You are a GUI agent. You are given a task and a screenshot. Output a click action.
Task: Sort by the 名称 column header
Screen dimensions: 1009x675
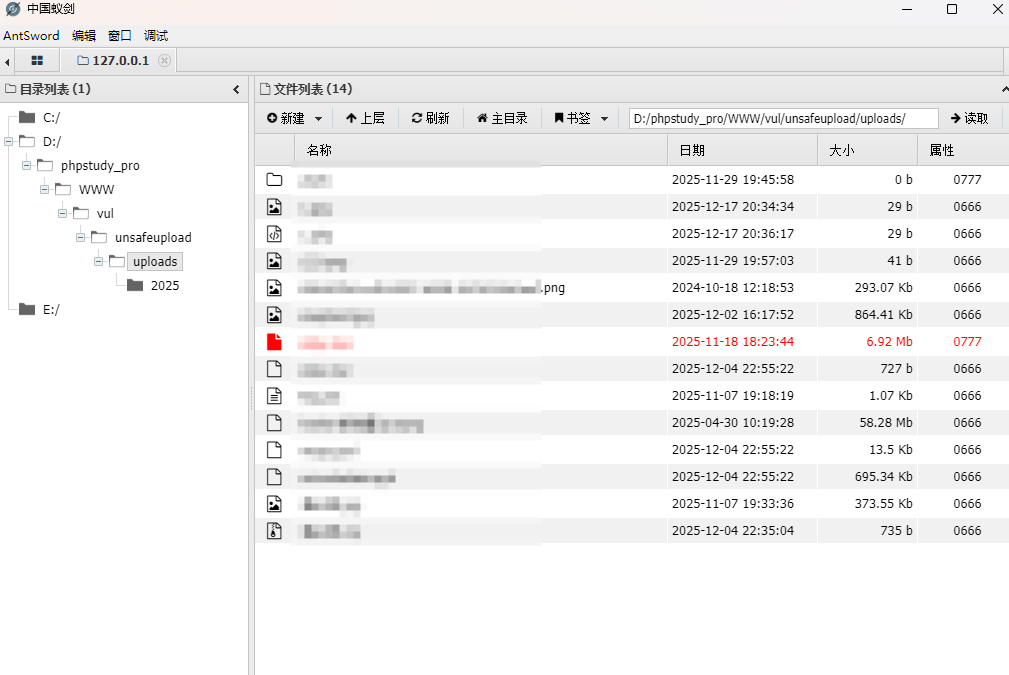coord(481,150)
